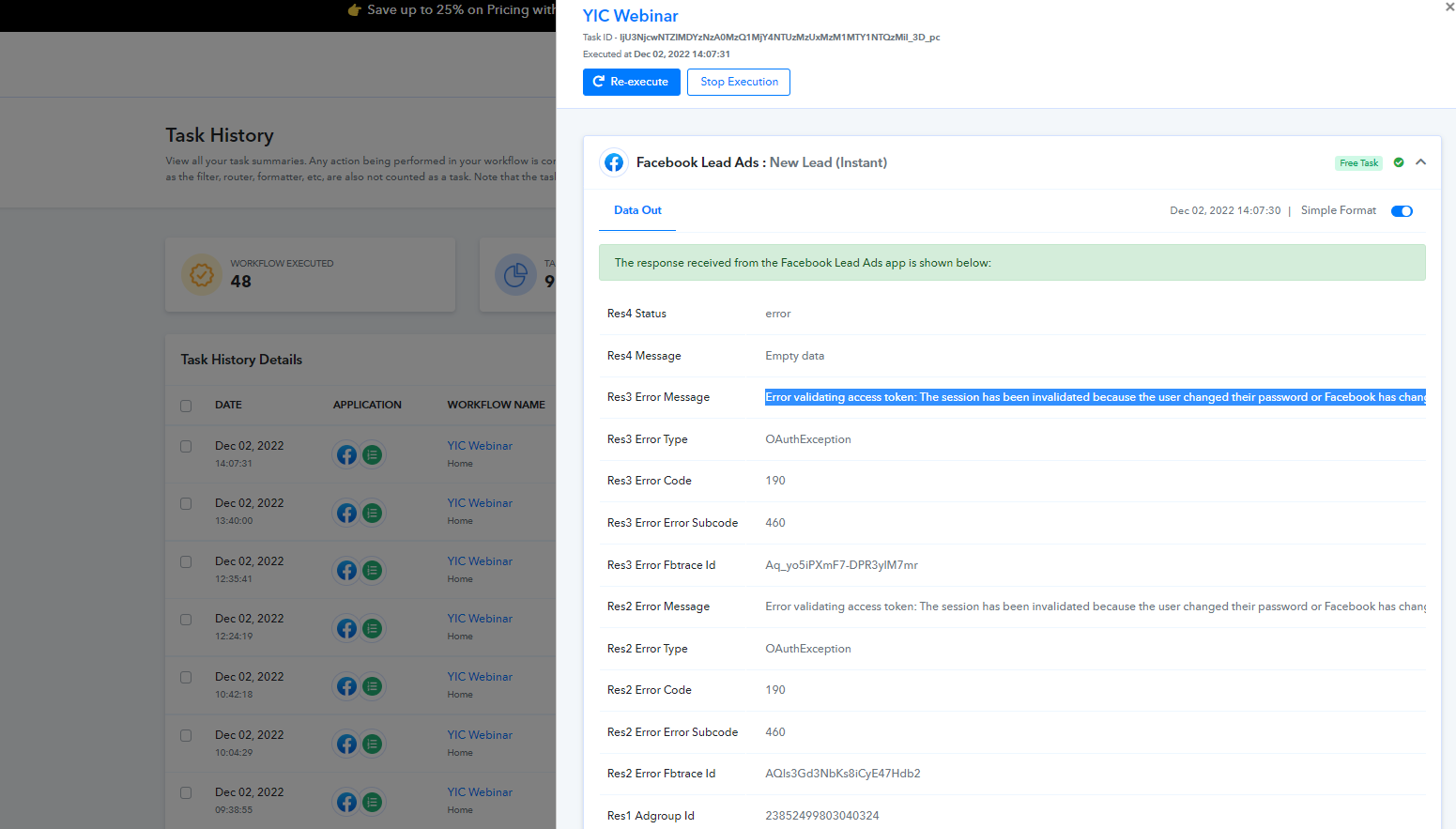This screenshot has width=1456, height=829.
Task: Click the Facebook Lead Ads logo icon
Action: tap(614, 162)
